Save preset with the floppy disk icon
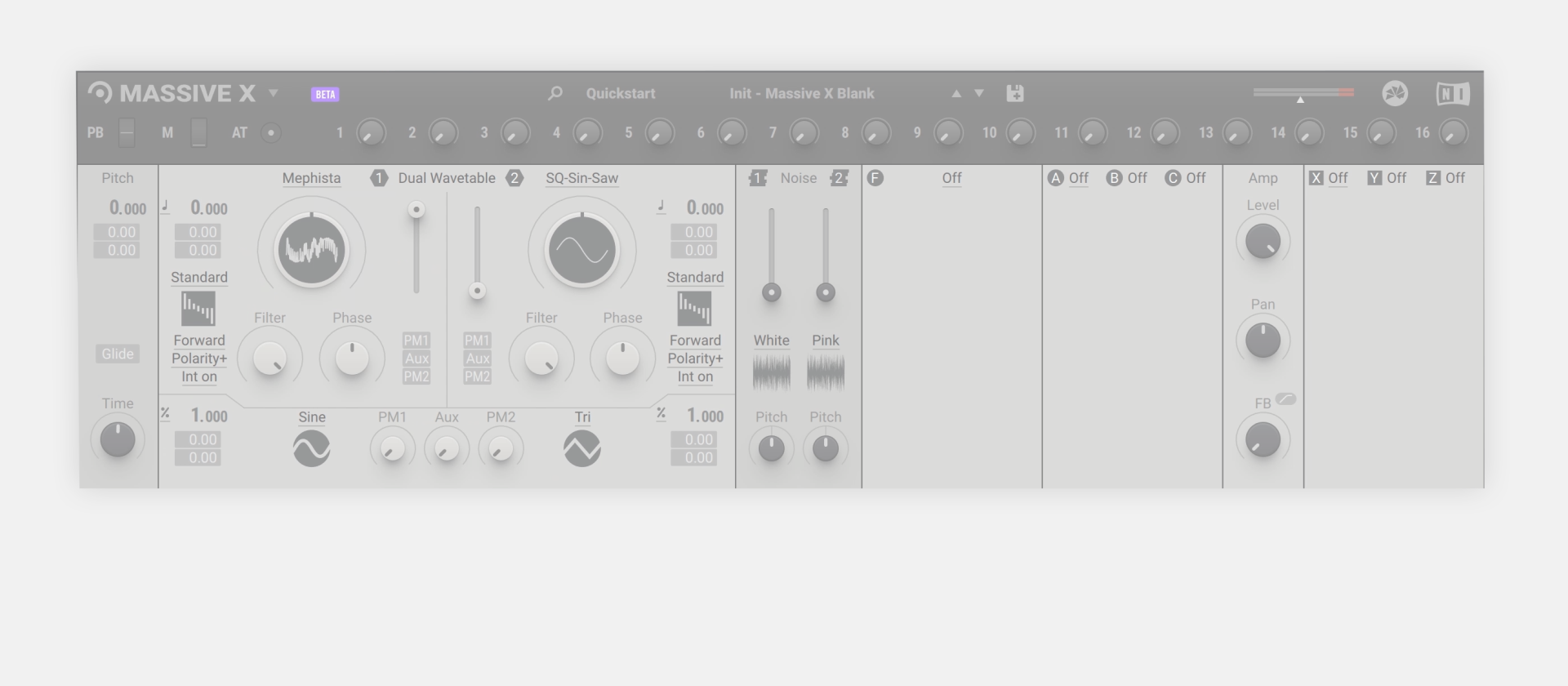The height and width of the screenshot is (686, 1568). coord(1015,93)
